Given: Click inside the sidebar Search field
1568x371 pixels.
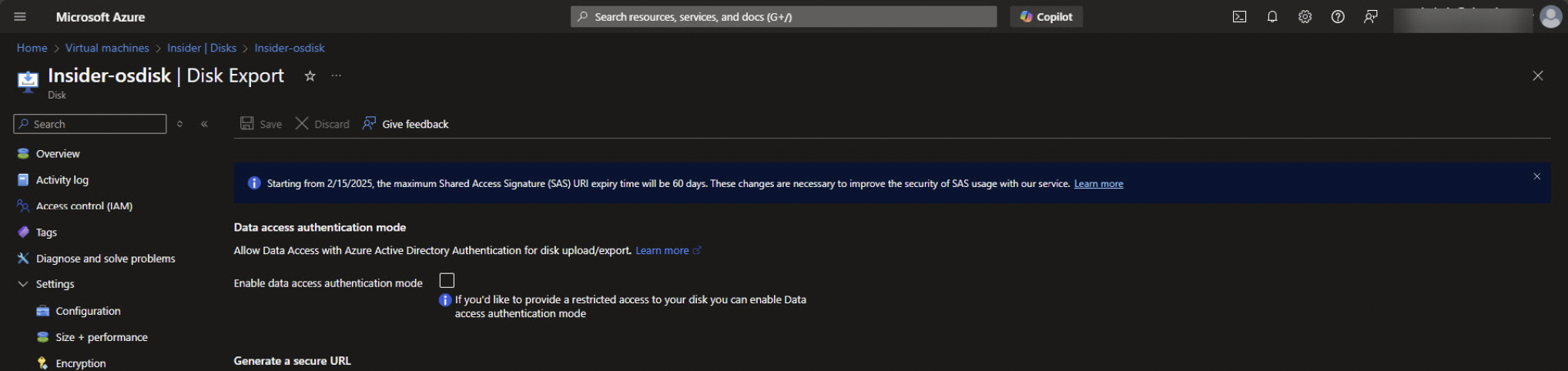Looking at the screenshot, I should 90,124.
